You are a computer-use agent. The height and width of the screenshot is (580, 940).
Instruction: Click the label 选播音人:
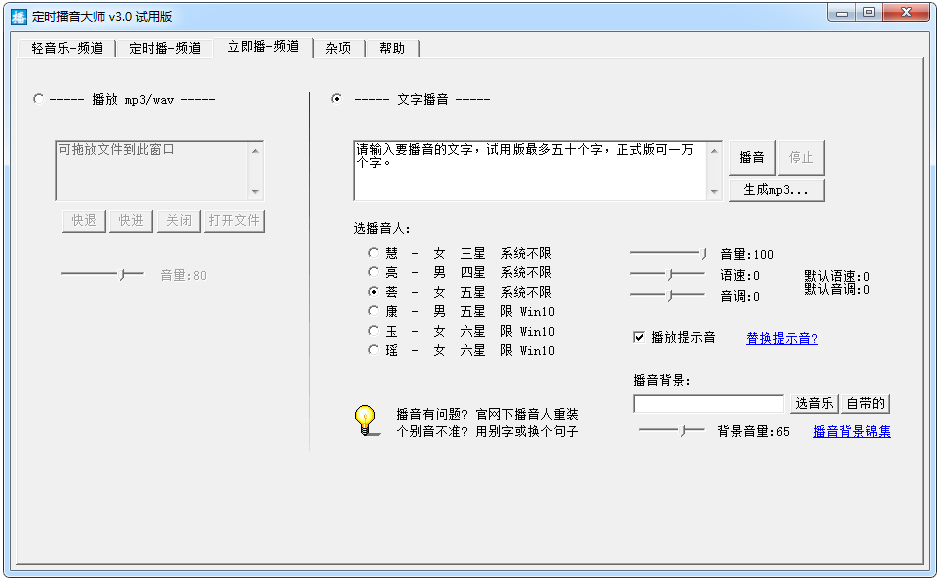(382, 229)
